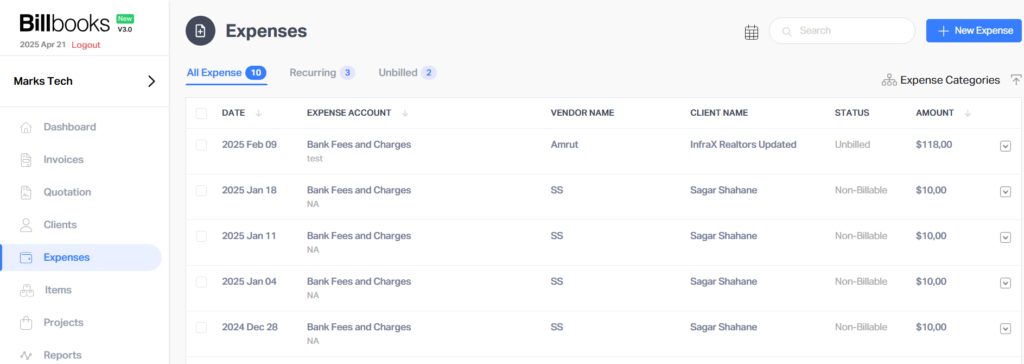1024x364 pixels.
Task: Select the 2025 Jan 18 expense row checkbox
Action: click(201, 191)
